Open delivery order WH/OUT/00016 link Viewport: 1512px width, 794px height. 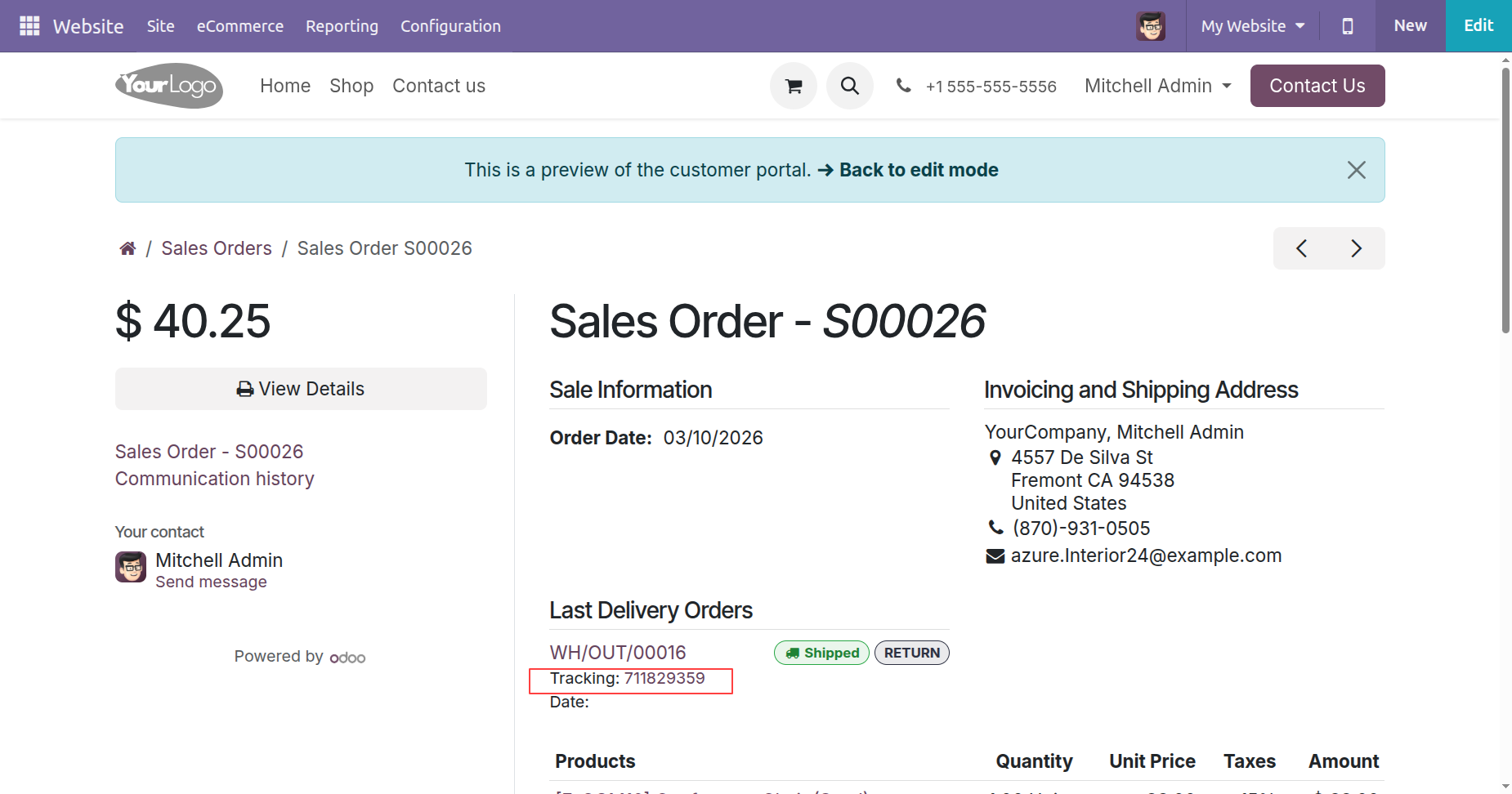(618, 653)
